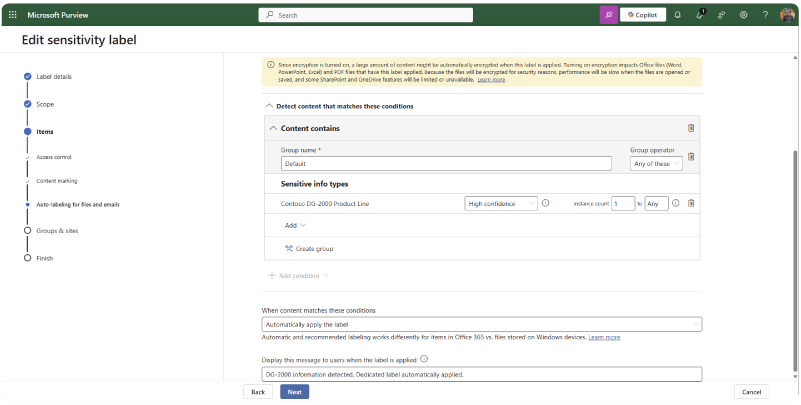Click info icon next to High confidence
The height and width of the screenshot is (405, 801).
tap(546, 203)
